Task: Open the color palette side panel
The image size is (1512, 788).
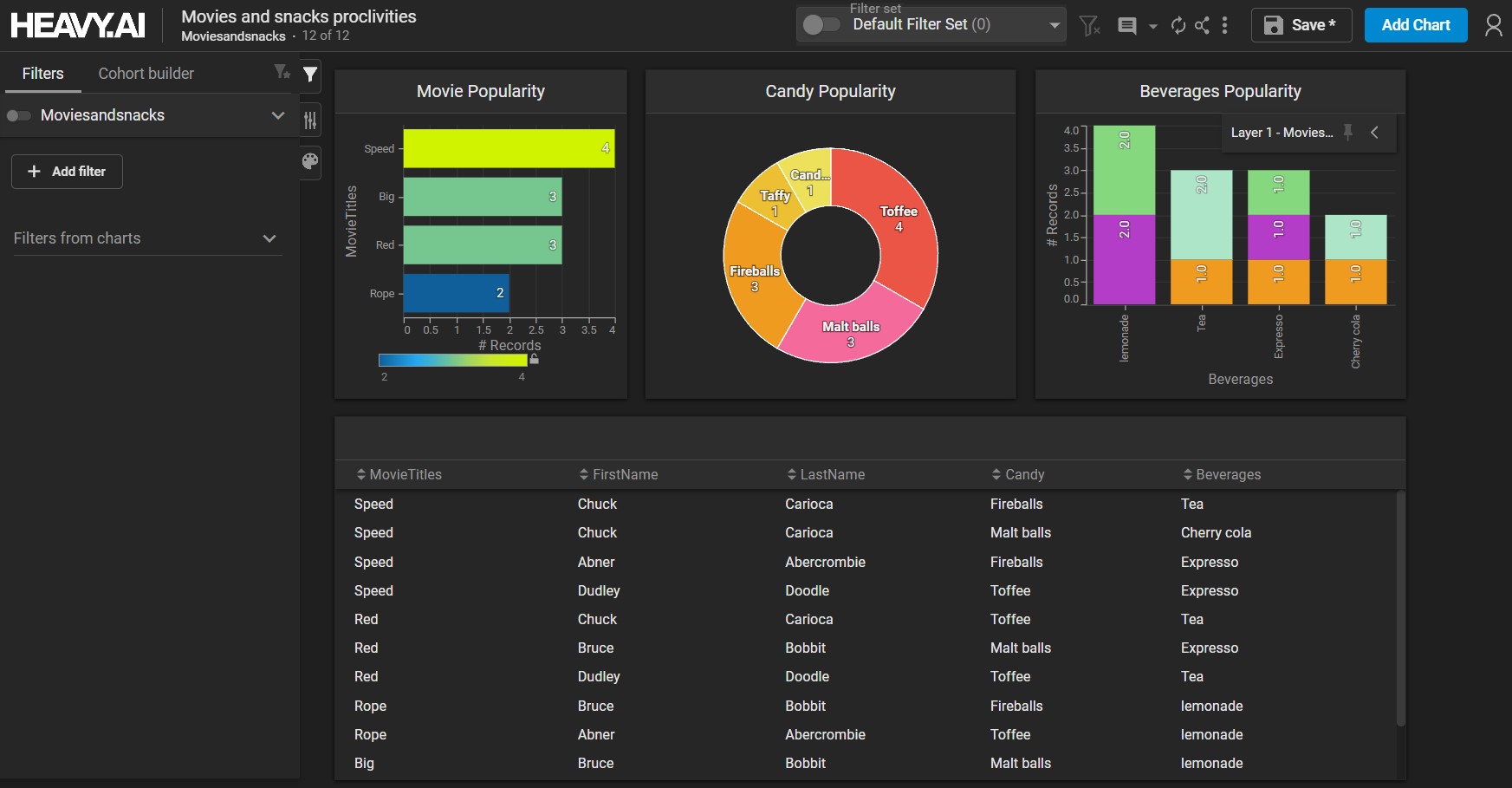Action: pos(310,161)
